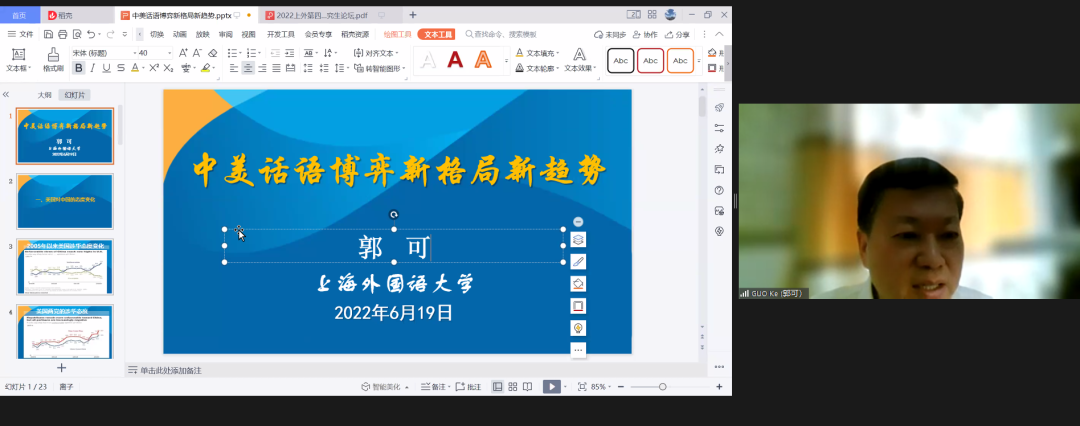
Task: Start slideshow with the play button
Action: coord(551,386)
